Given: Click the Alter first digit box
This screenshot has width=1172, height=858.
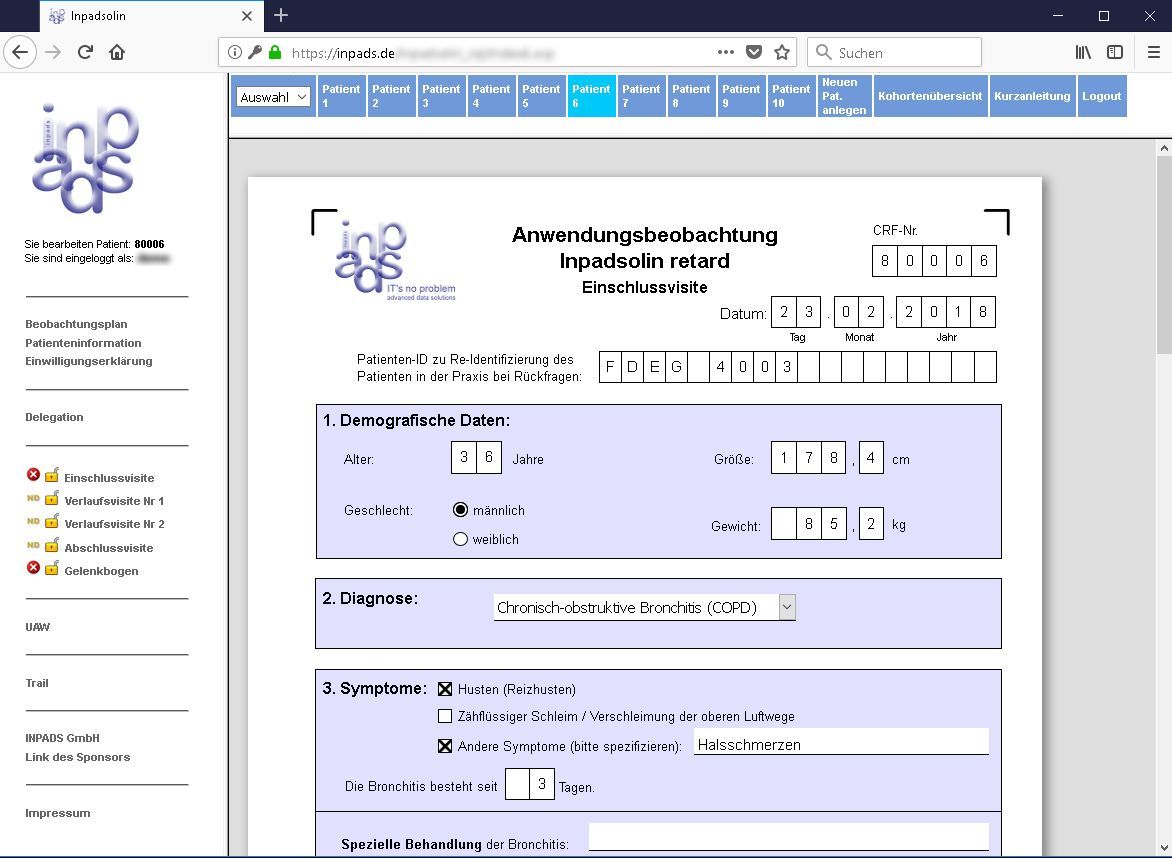Looking at the screenshot, I should [463, 457].
